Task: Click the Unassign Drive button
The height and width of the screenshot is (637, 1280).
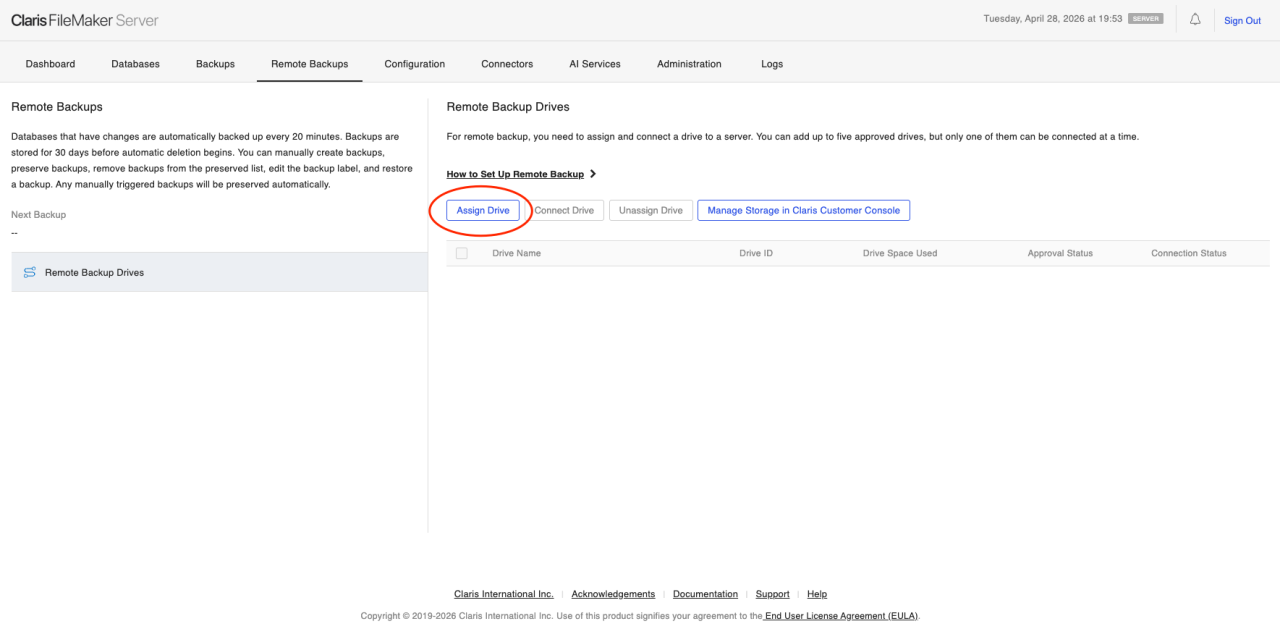Action: tap(651, 210)
